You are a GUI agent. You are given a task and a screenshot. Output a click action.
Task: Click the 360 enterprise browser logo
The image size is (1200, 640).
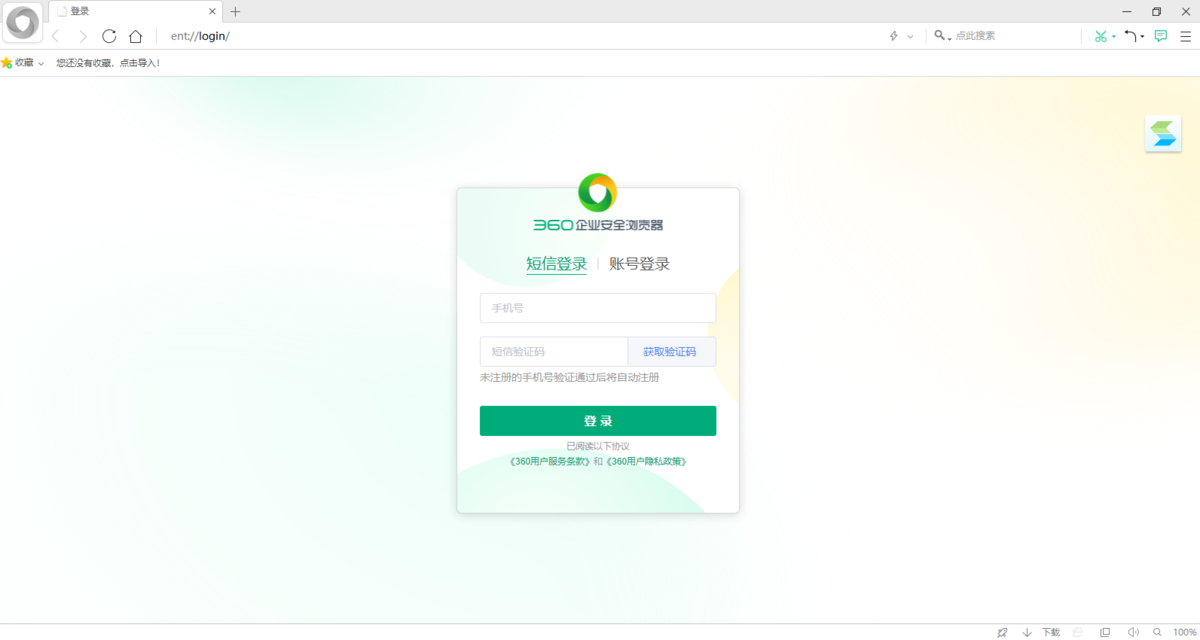598,203
